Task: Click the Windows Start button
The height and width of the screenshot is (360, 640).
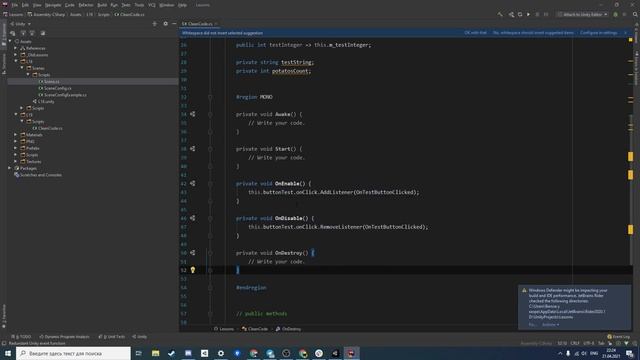Action: coord(8,353)
